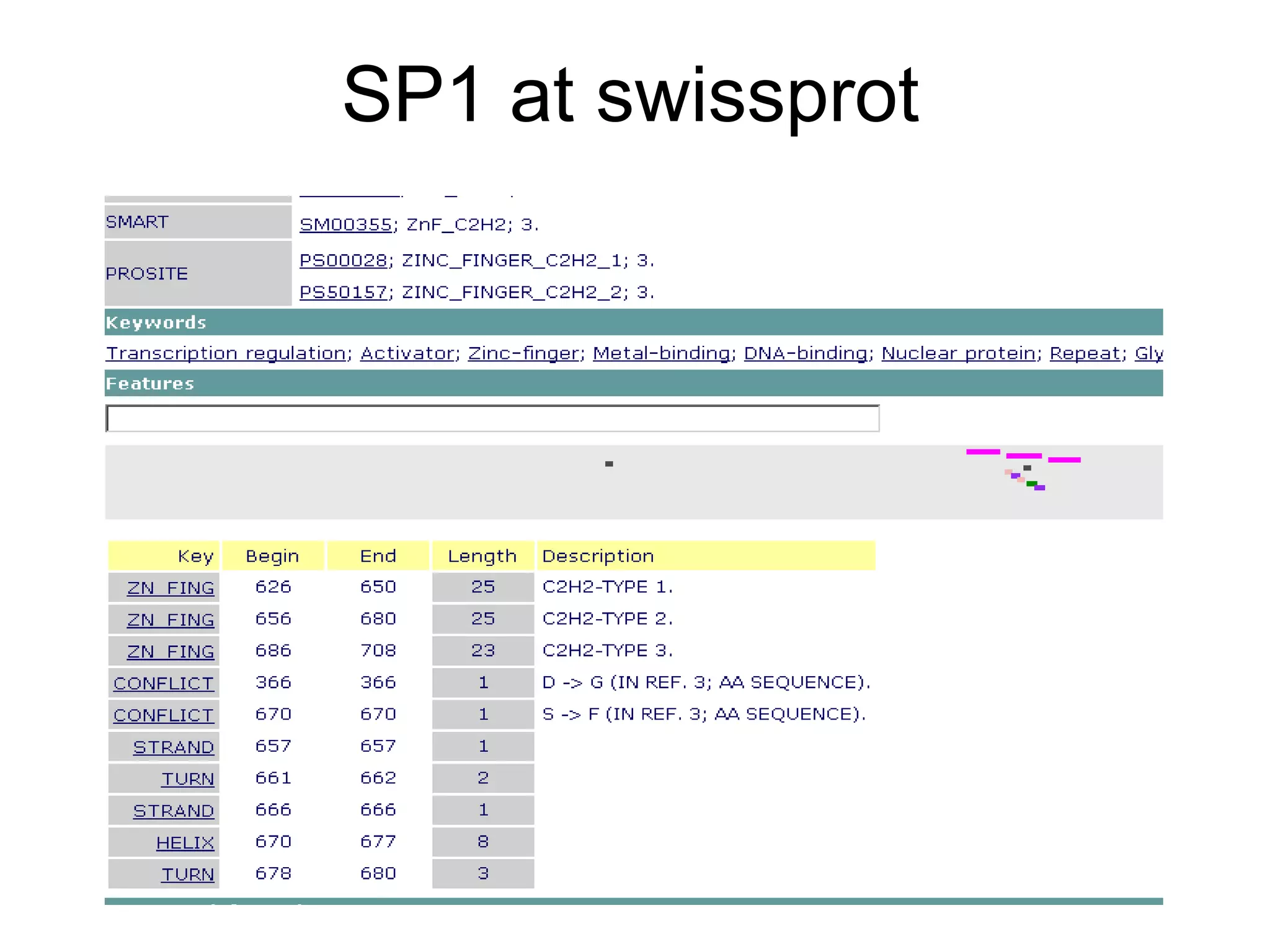1270x952 pixels.
Task: Click the Activator keyword link
Action: pos(407,353)
